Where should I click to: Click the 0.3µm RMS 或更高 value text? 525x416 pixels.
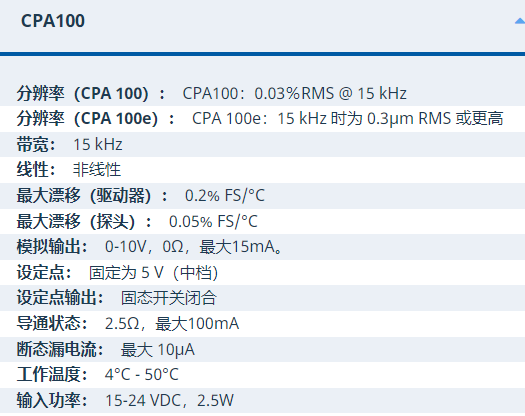[x=435, y=119]
